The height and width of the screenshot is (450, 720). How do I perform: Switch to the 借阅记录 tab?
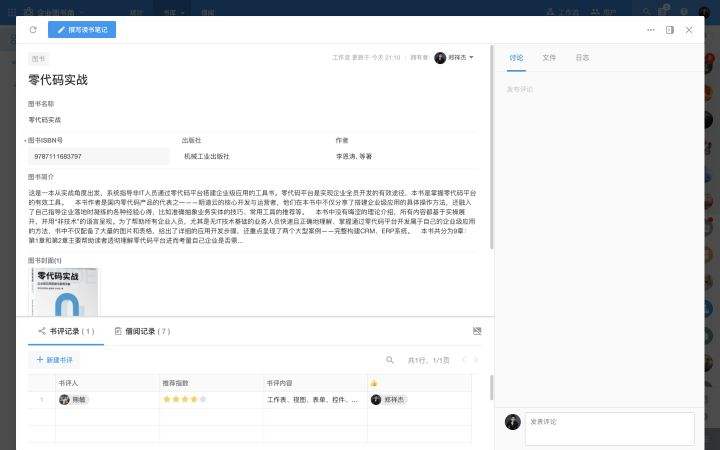[142, 331]
